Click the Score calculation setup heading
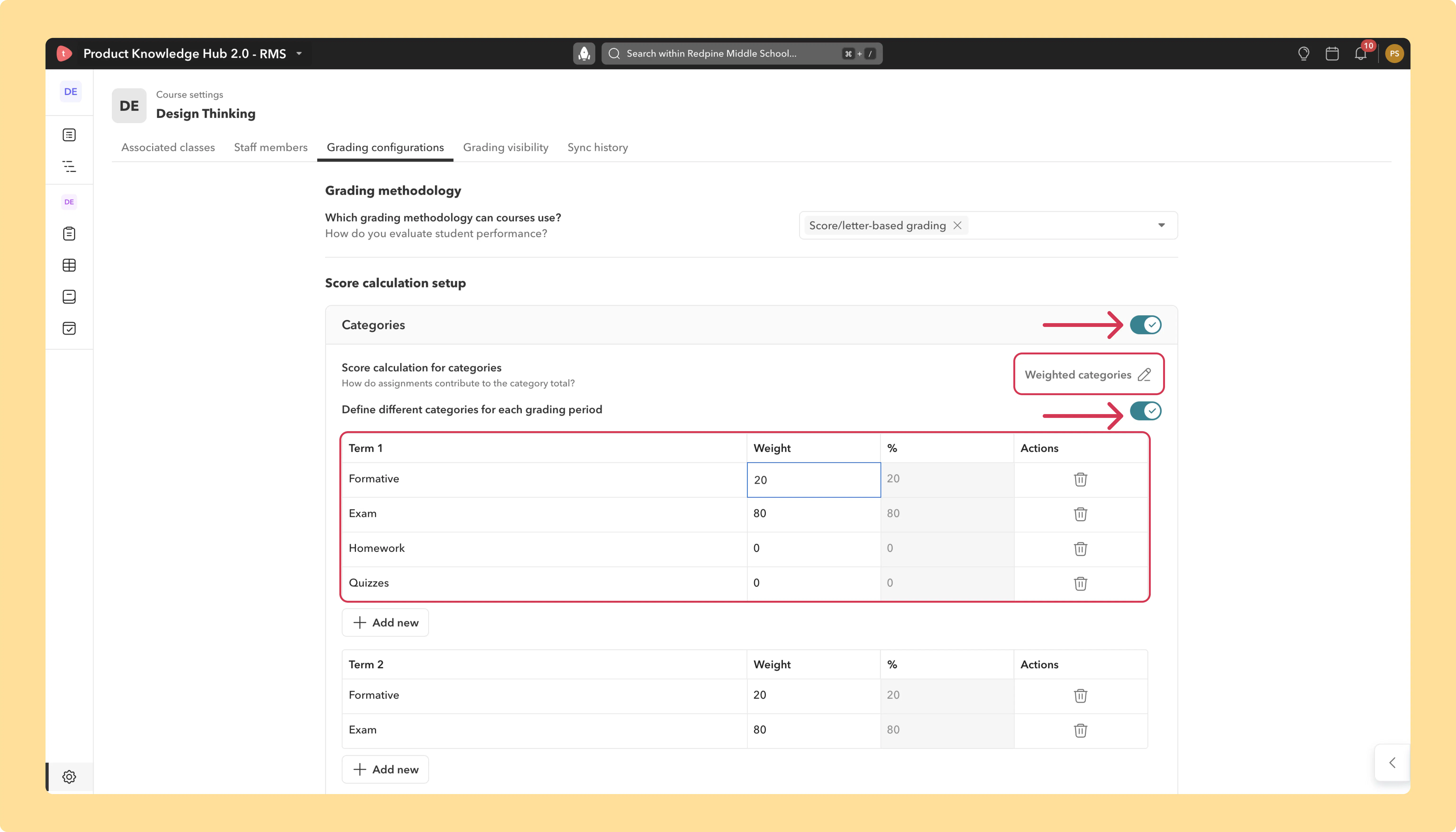 396,283
